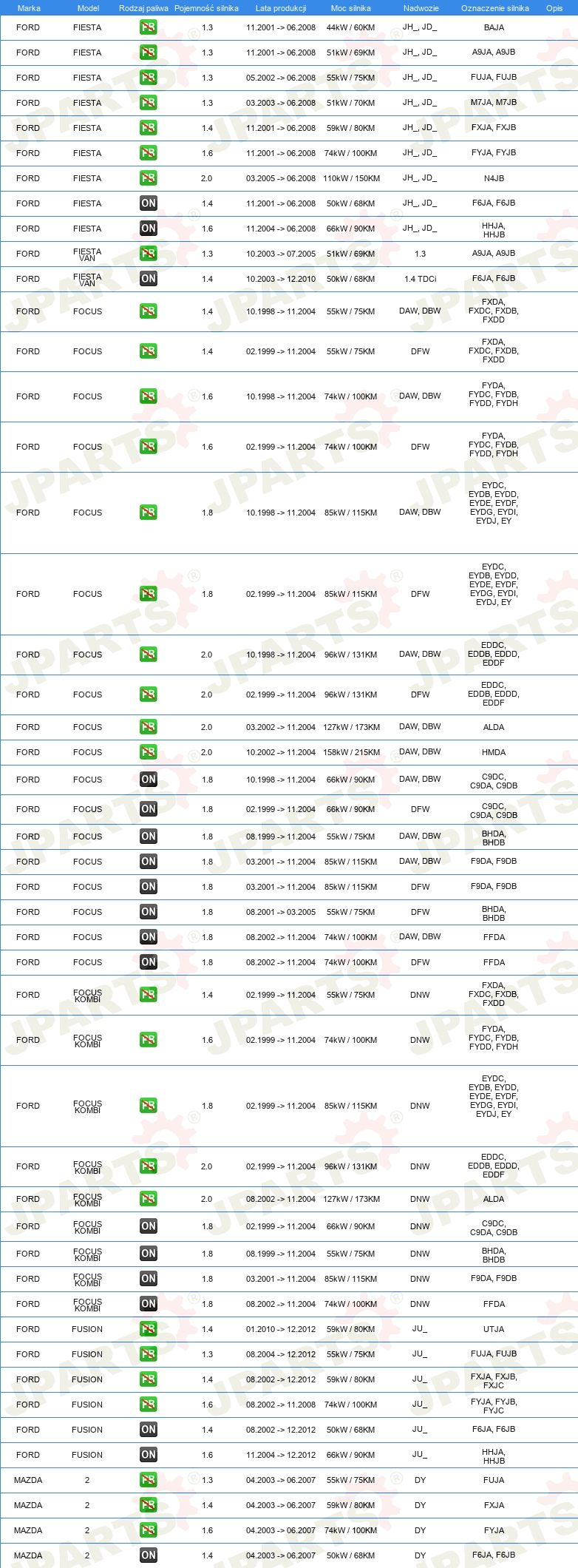Click the Rodzaj paliwa column header
This screenshot has width=578, height=1568.
click(143, 8)
